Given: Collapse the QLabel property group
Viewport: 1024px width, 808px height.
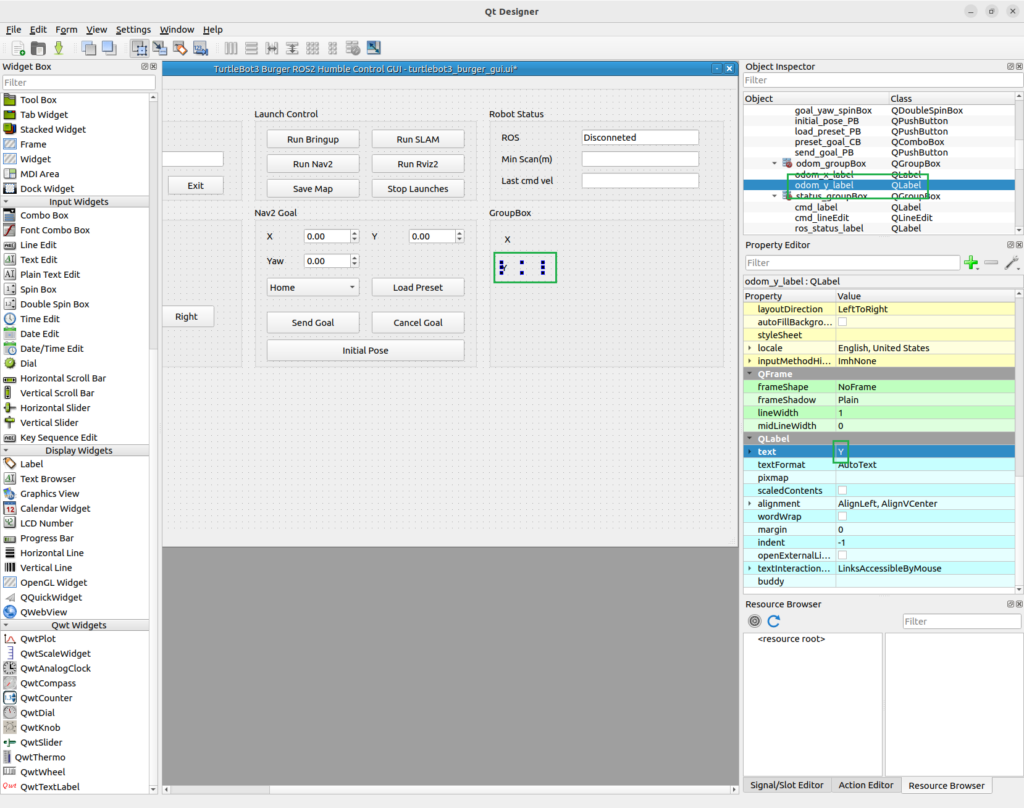Looking at the screenshot, I should point(750,438).
